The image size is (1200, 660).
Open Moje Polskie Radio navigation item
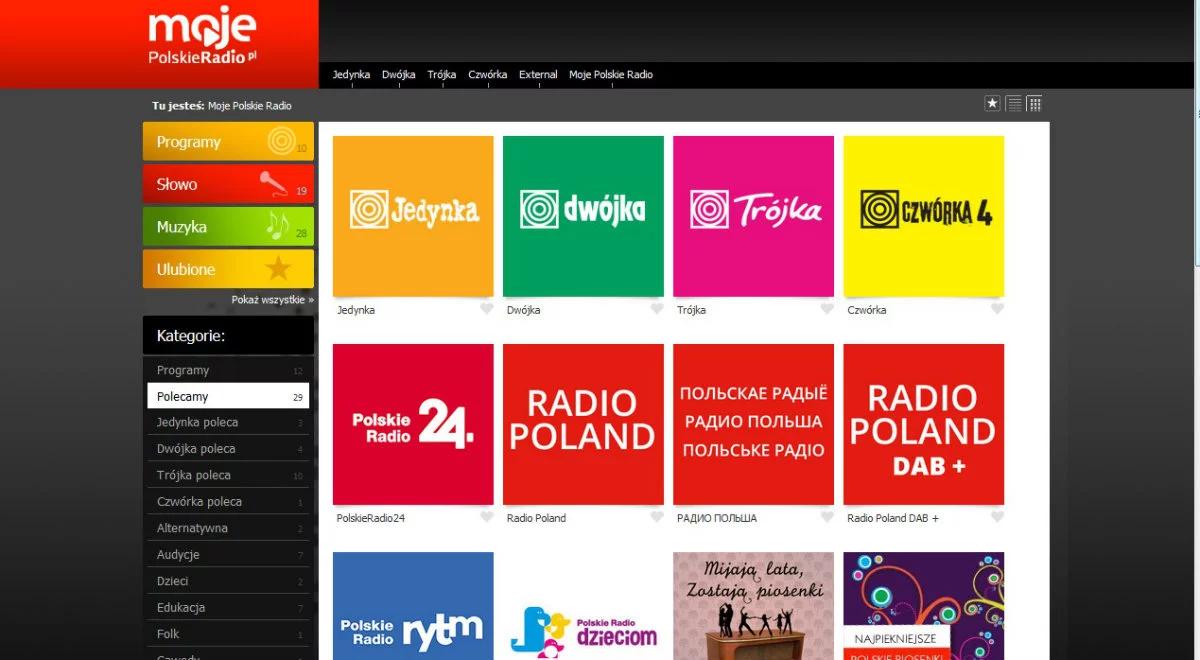coord(611,75)
